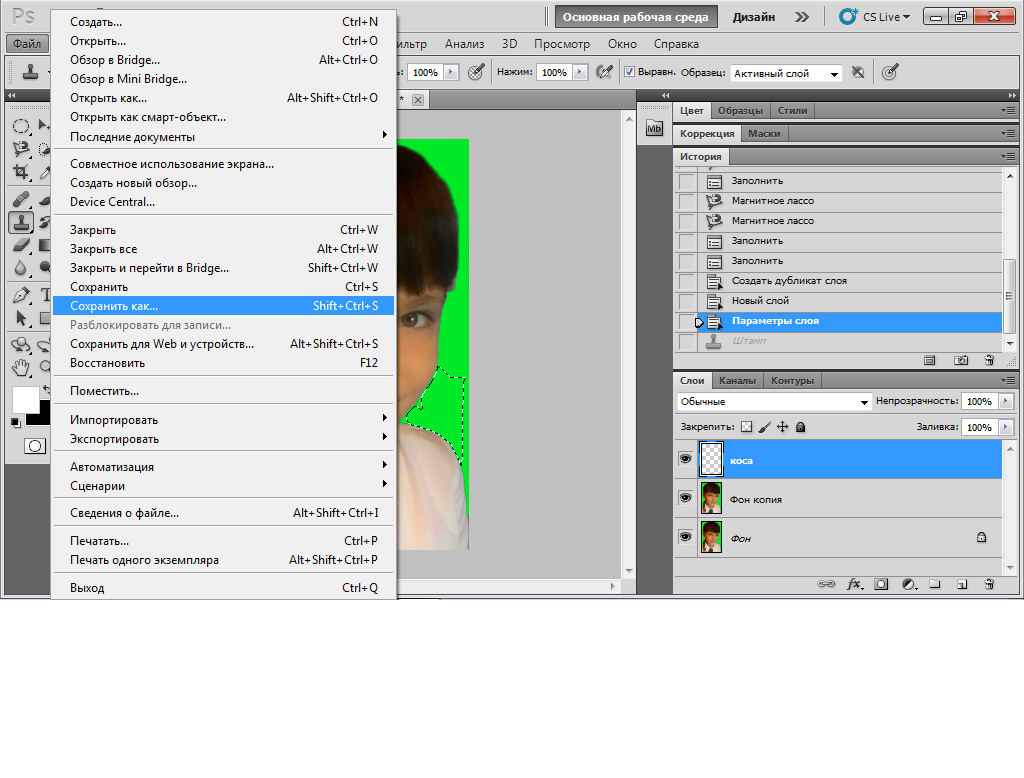Switch to the 'Каналы' tab
Screen dimensions: 1024x778
point(737,380)
